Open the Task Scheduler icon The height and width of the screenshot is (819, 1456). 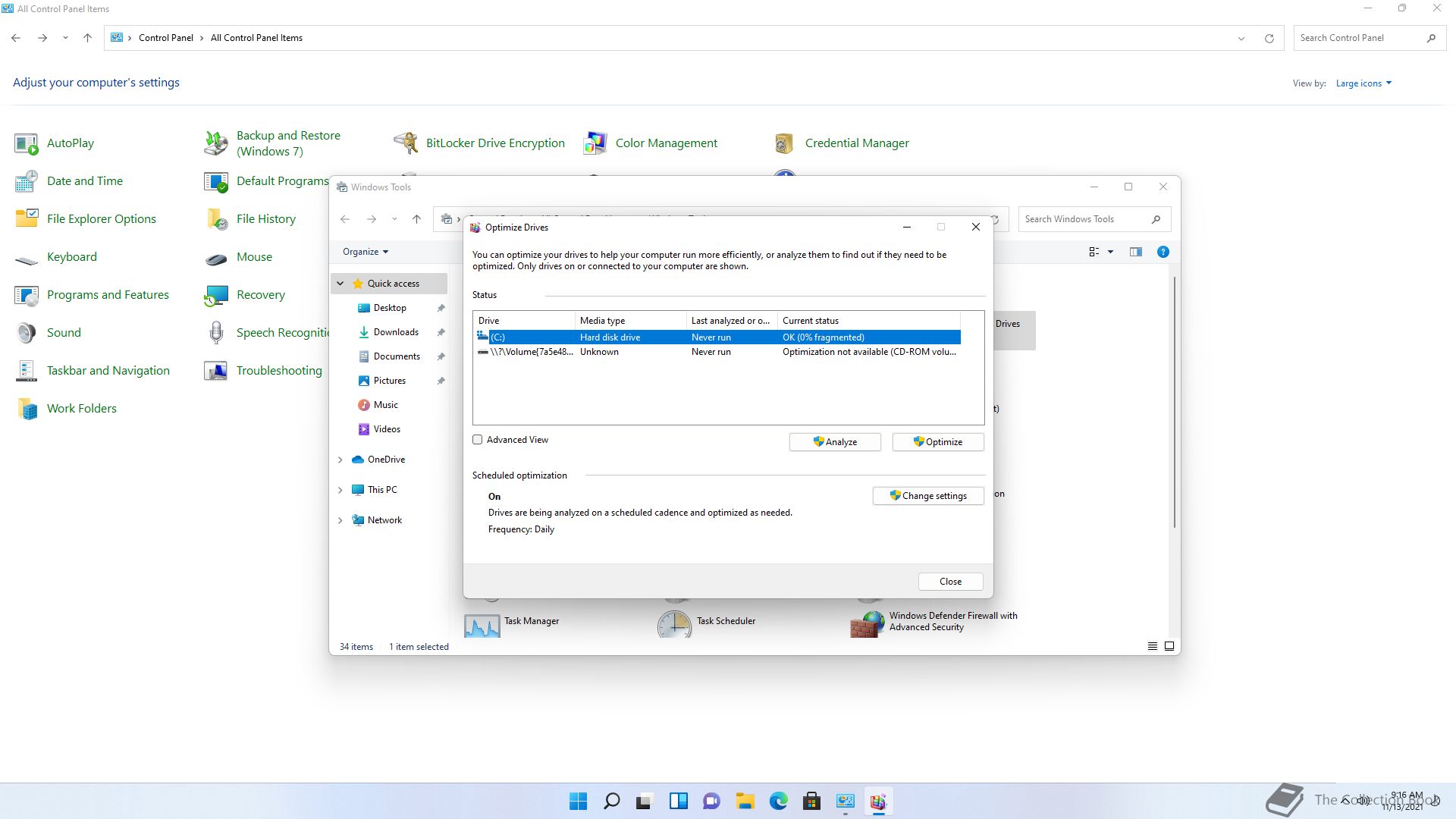[674, 625]
